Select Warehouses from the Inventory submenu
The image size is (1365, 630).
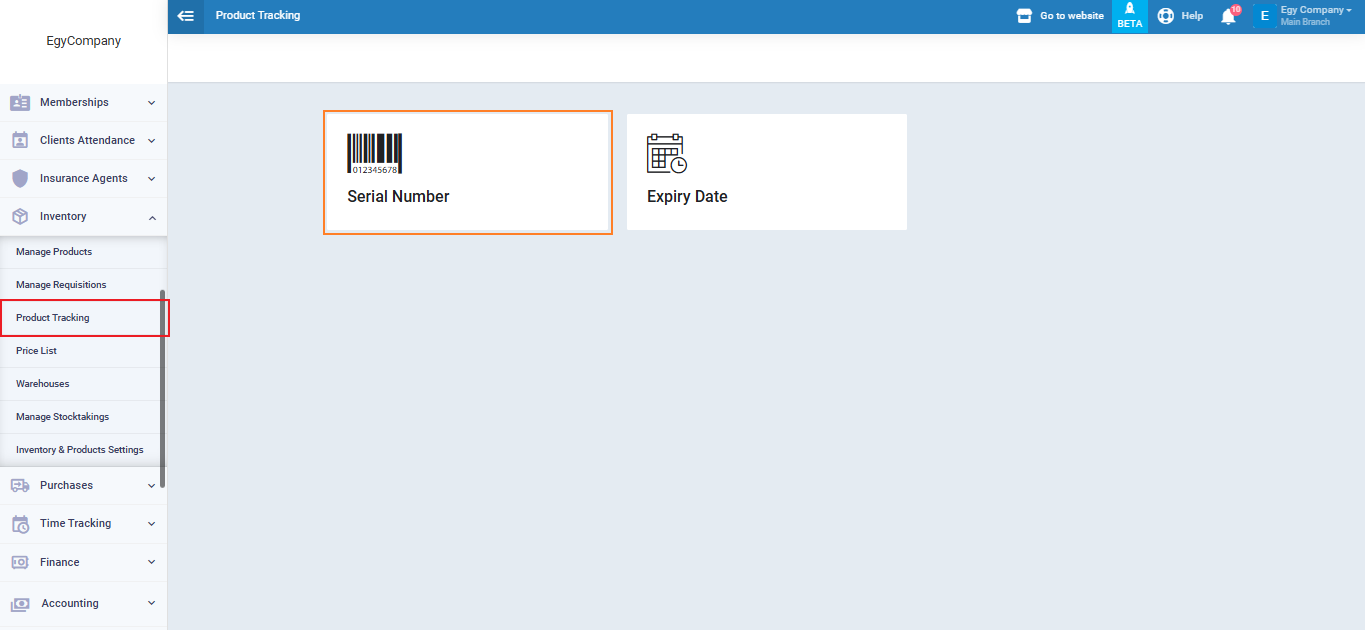(x=43, y=384)
